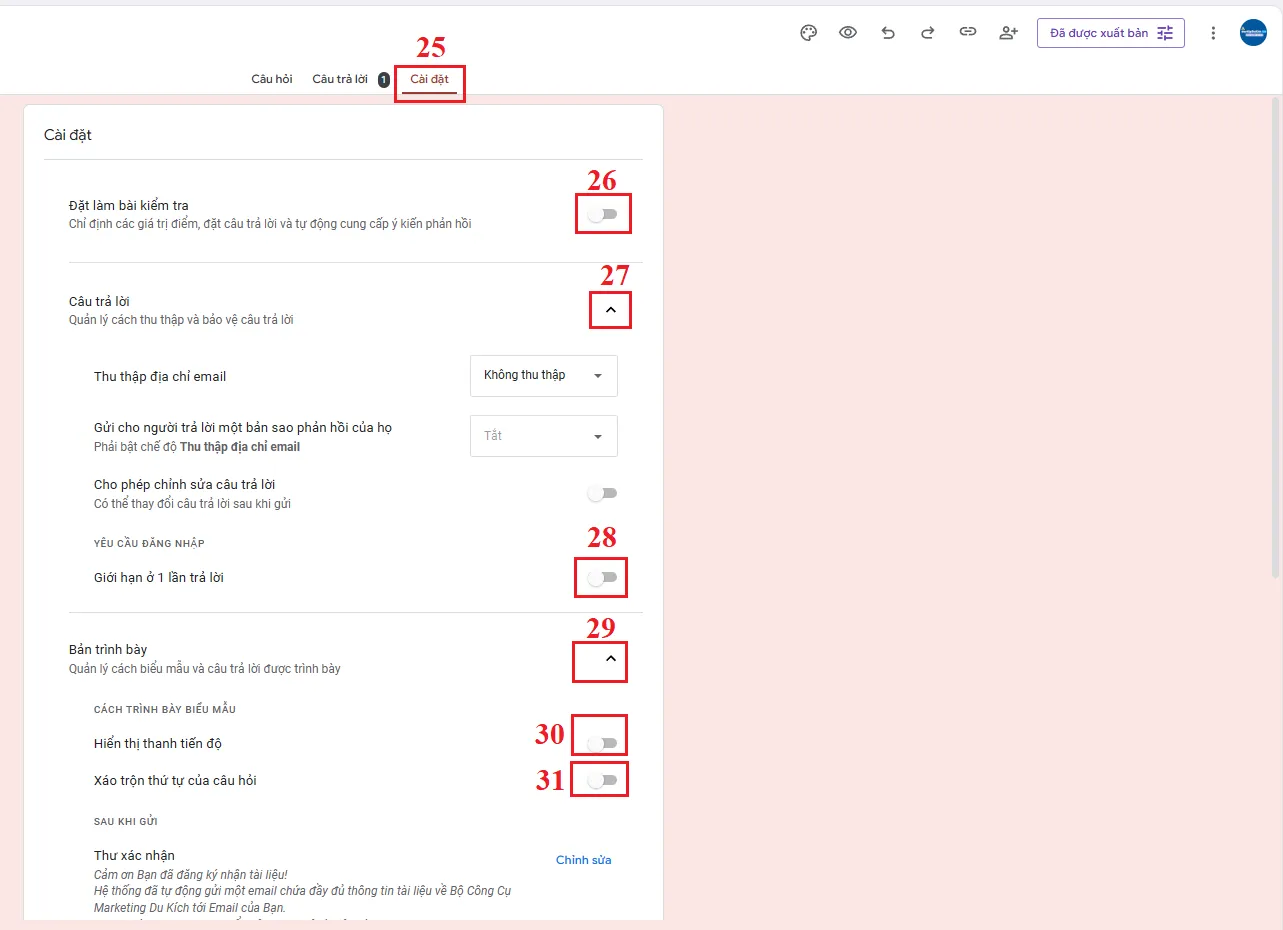Toggle 'Cho phép chỉnh sửa câu trả lời'
This screenshot has height=930, width=1283.
coord(603,494)
